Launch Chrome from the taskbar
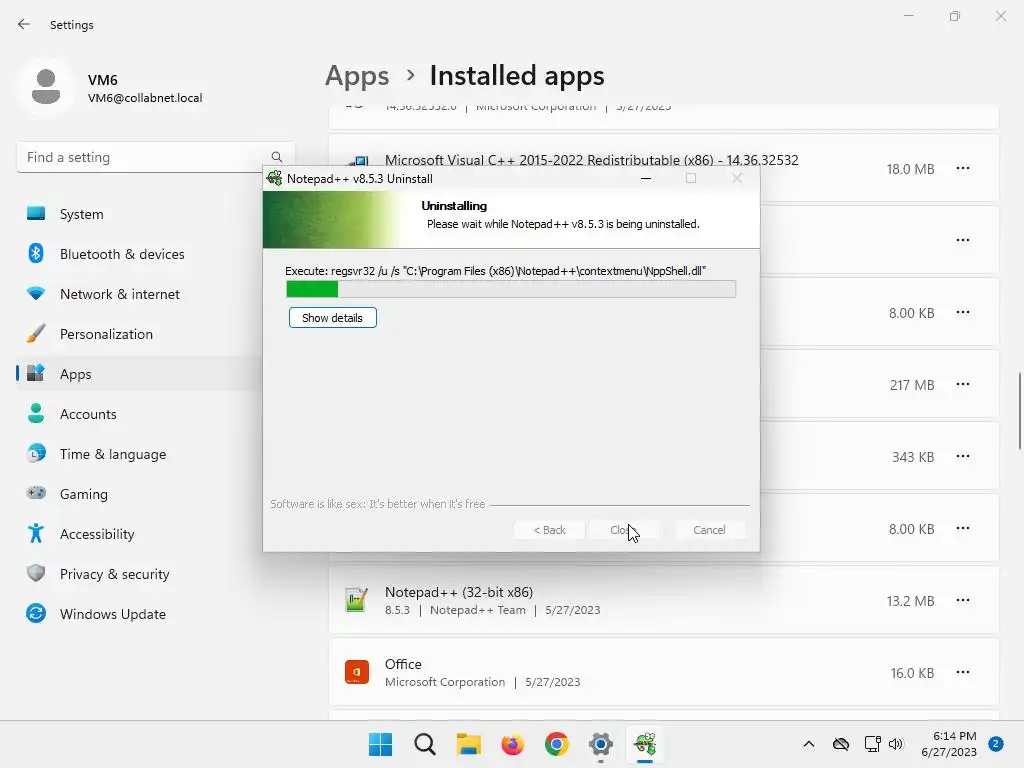 [556, 744]
